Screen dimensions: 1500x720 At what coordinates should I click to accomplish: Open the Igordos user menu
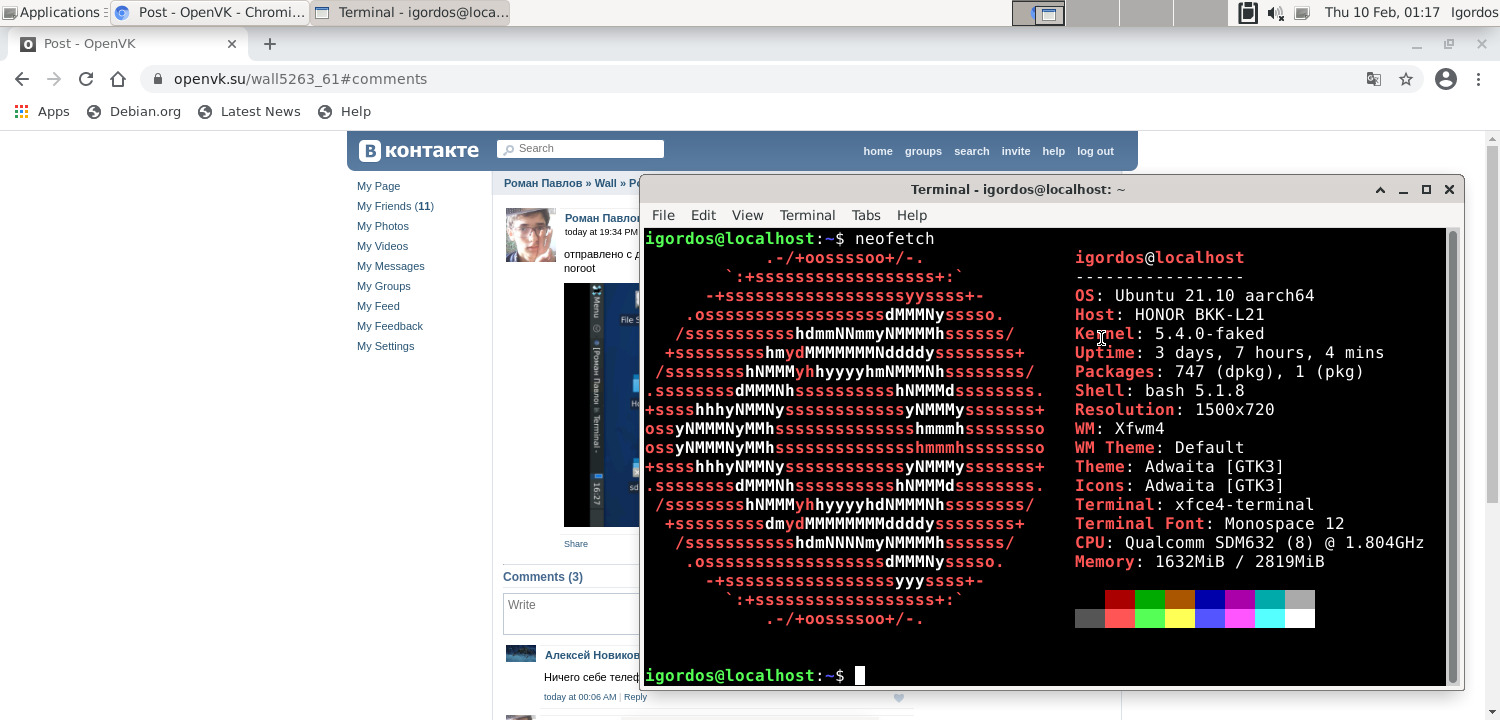pyautogui.click(x=1474, y=13)
